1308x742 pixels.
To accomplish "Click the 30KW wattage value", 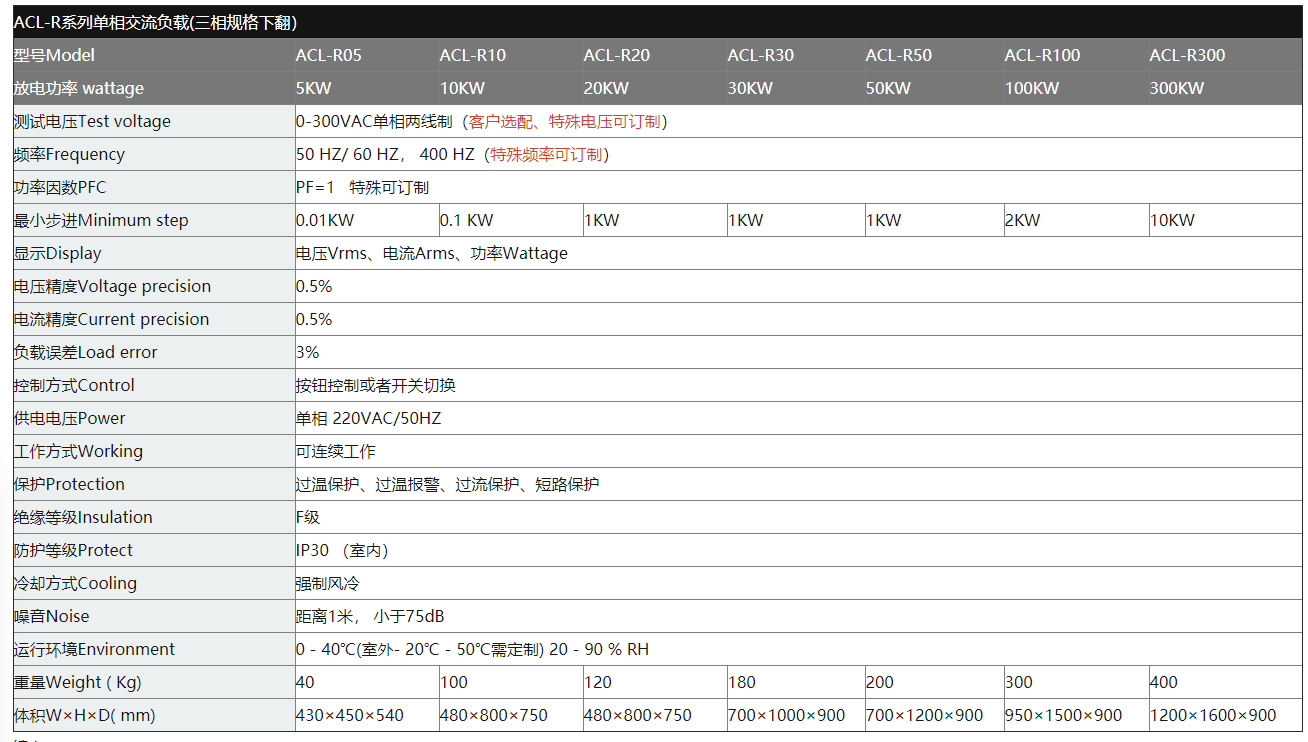I will tap(751, 88).
